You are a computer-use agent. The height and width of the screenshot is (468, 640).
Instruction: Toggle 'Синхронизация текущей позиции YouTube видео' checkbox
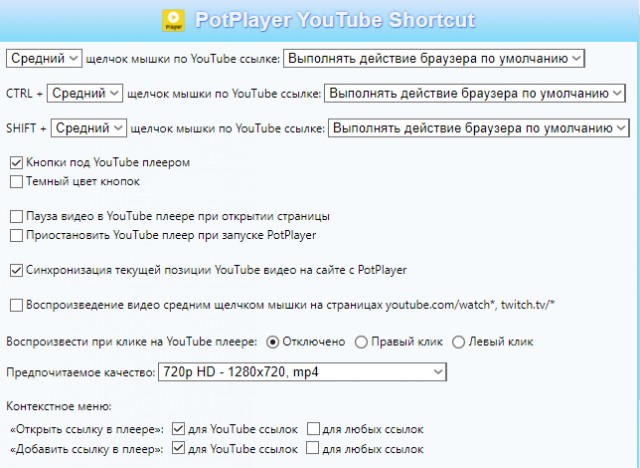[16, 271]
